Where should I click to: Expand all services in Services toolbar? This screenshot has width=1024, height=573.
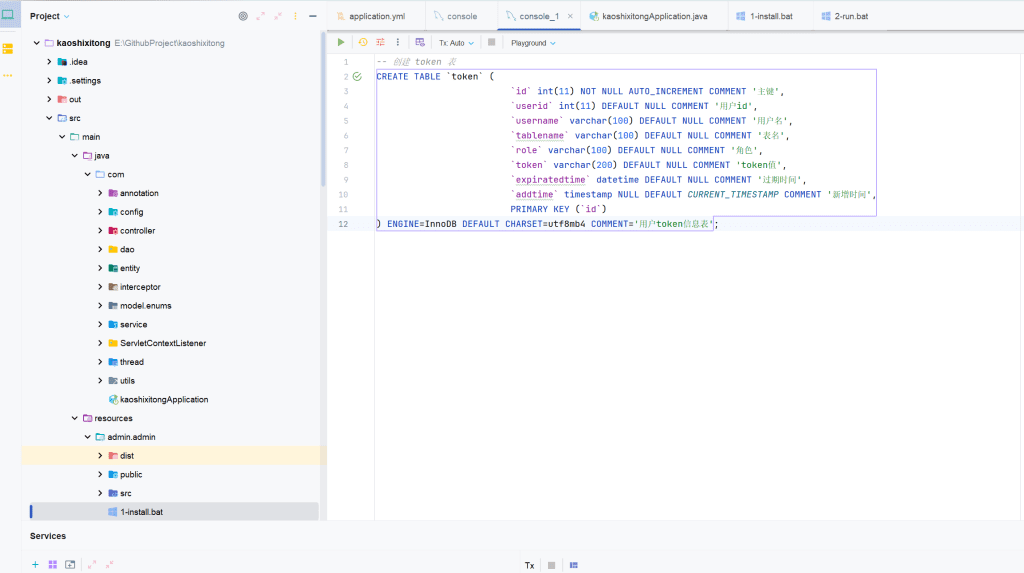click(92, 565)
